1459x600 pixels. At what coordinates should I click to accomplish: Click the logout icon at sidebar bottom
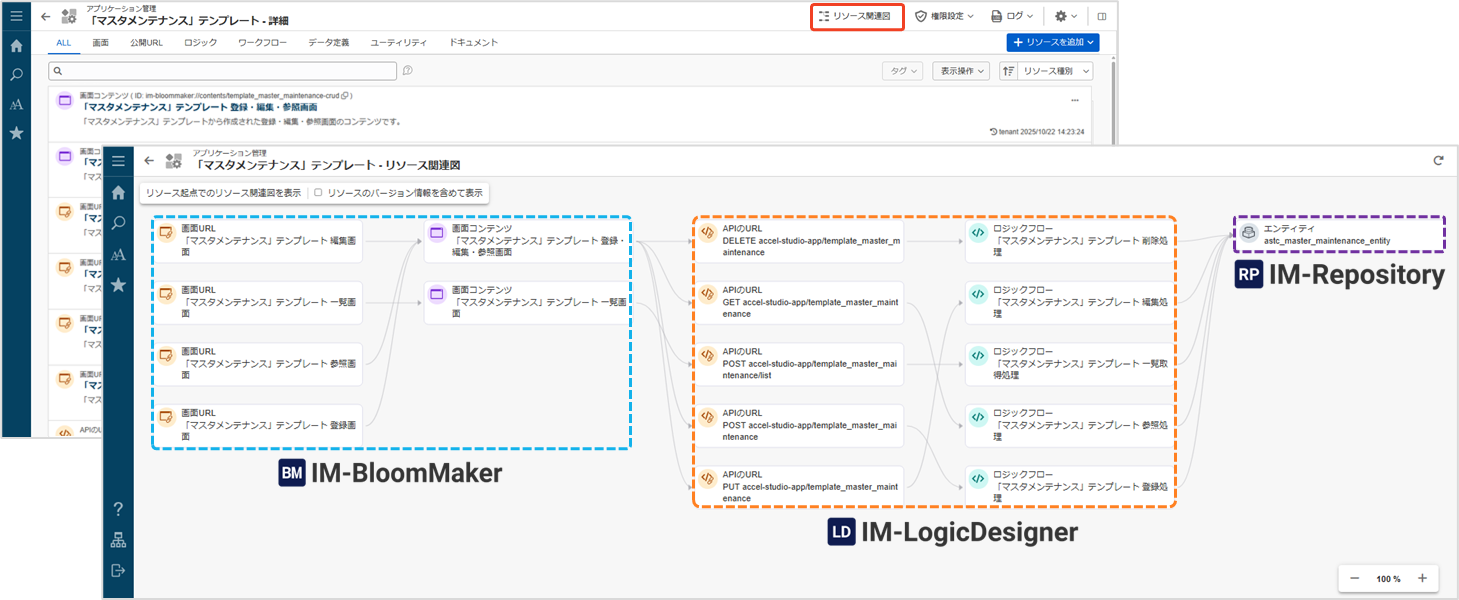(x=118, y=570)
